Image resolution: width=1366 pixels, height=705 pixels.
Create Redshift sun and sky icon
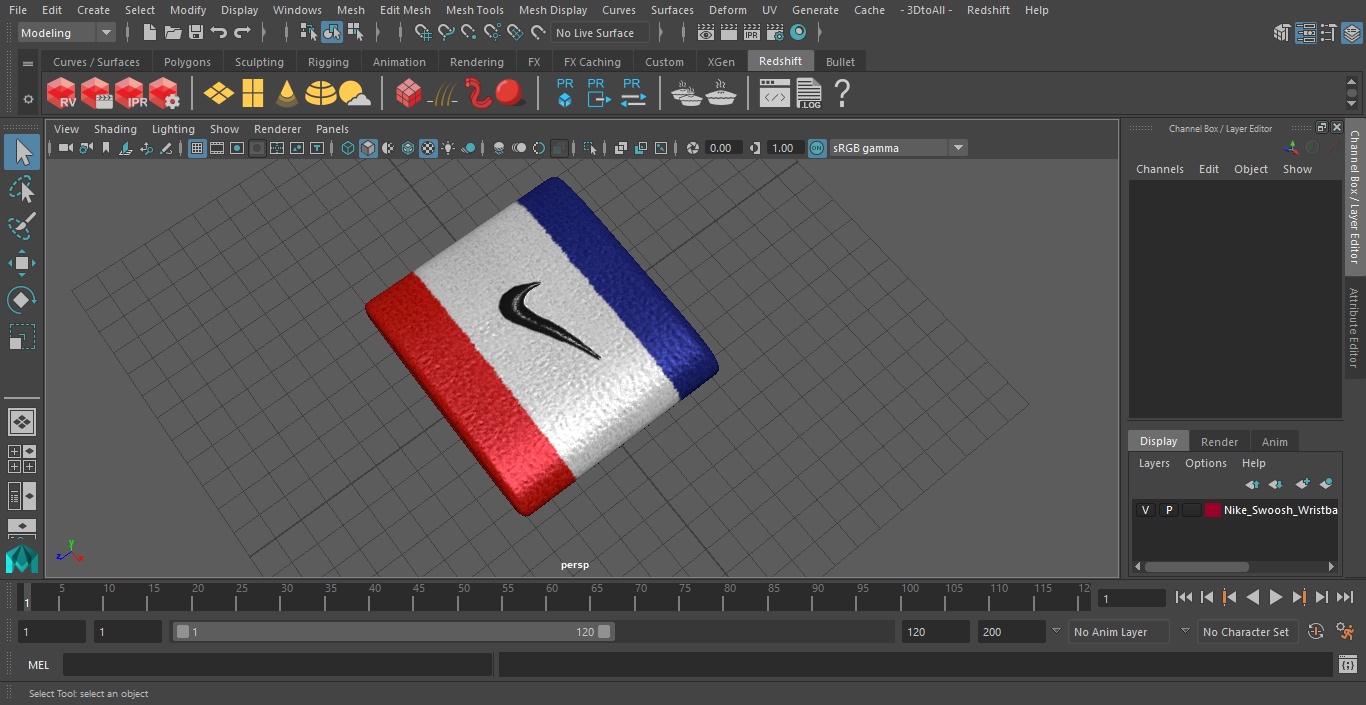click(355, 94)
